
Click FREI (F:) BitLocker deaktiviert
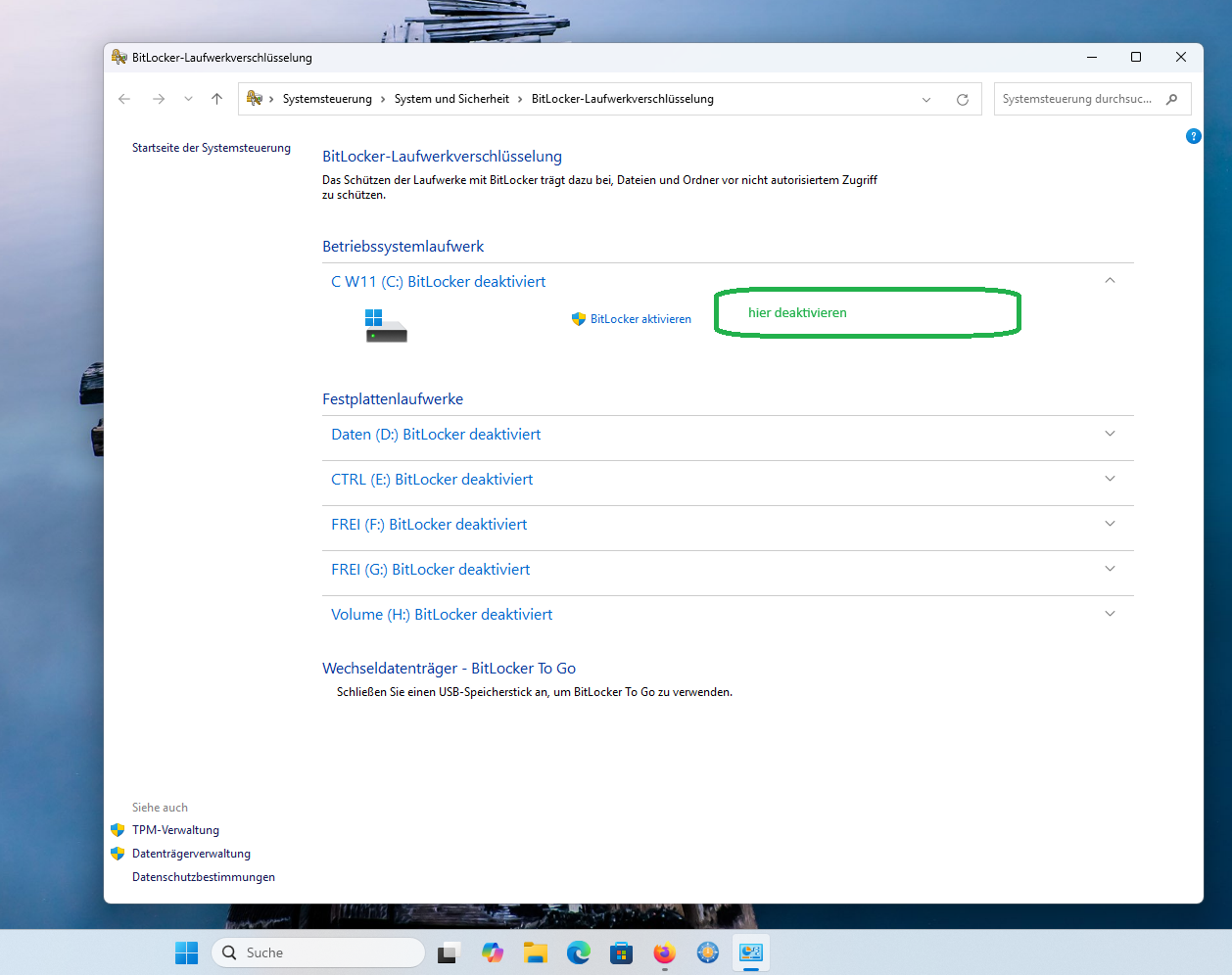[x=429, y=525]
